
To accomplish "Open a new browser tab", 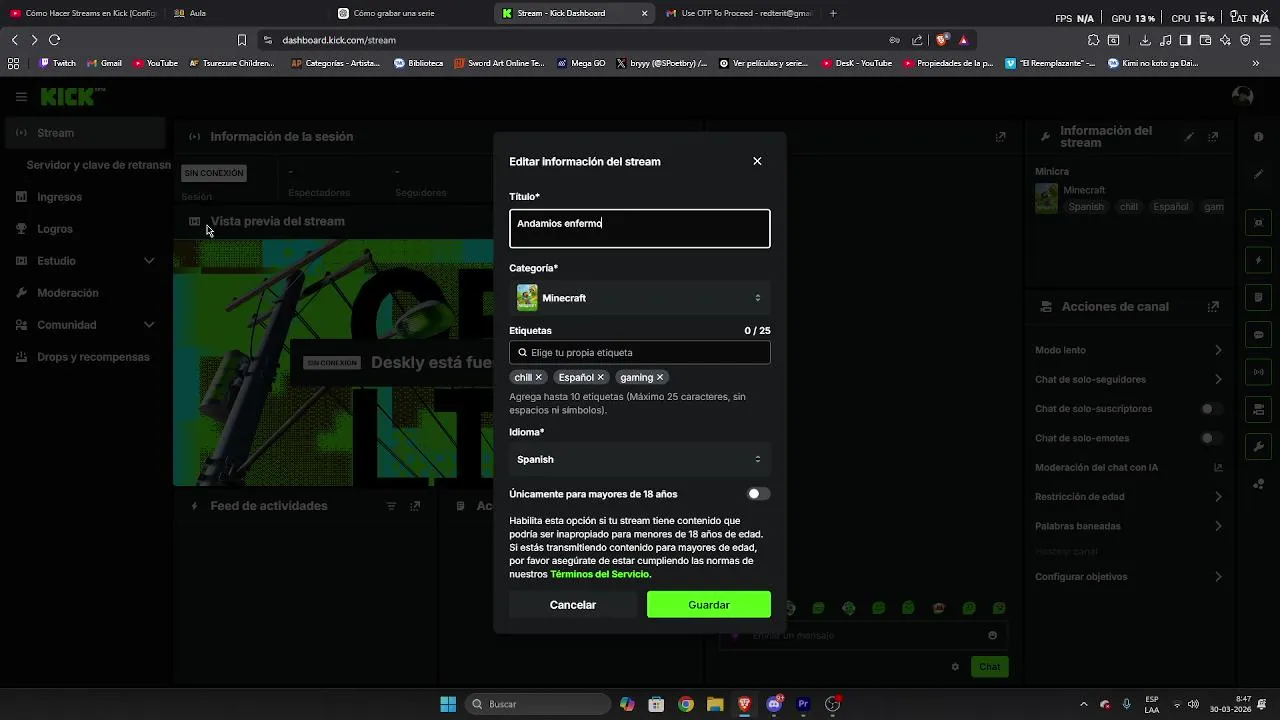I will pyautogui.click(x=833, y=13).
